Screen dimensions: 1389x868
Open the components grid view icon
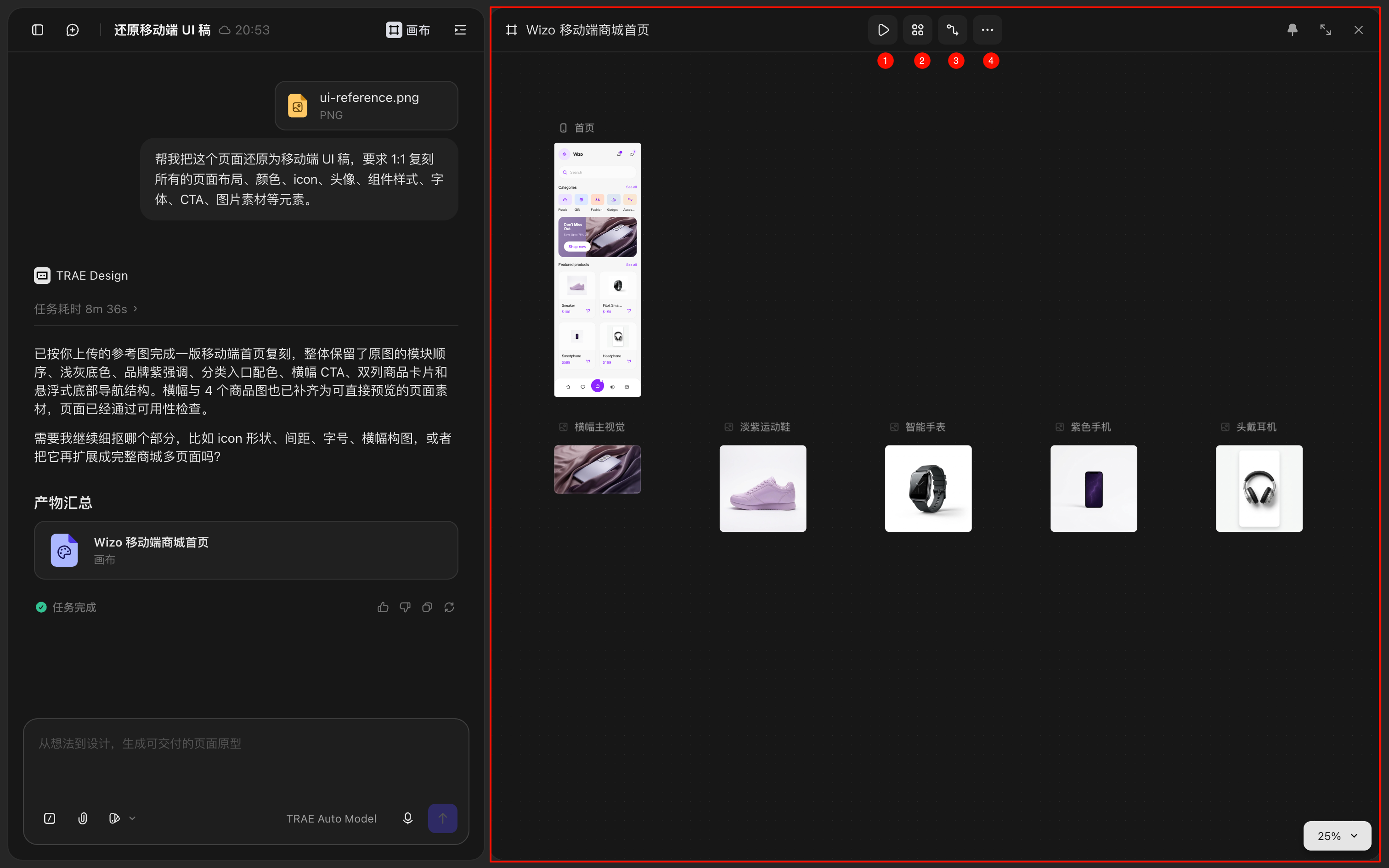coord(917,30)
